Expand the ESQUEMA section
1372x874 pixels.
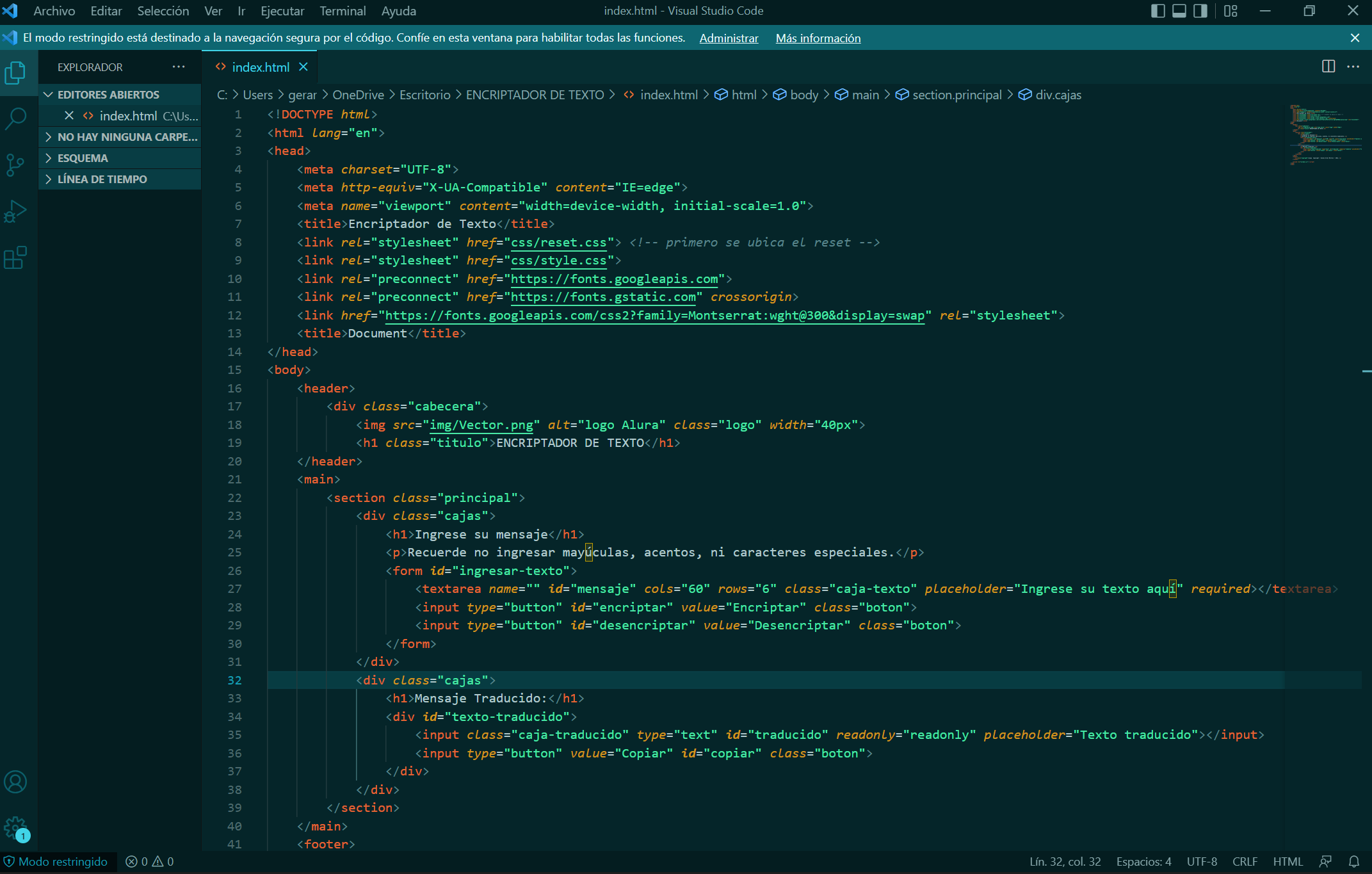(120, 158)
